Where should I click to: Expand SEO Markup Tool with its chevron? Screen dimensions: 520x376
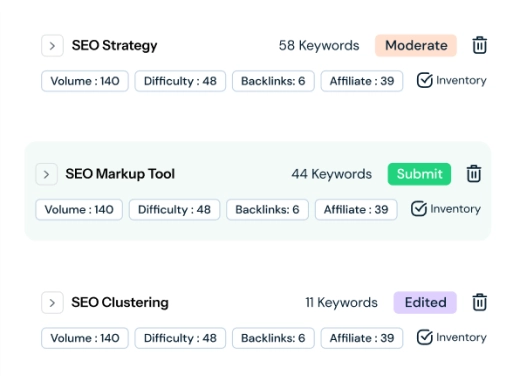(46, 174)
